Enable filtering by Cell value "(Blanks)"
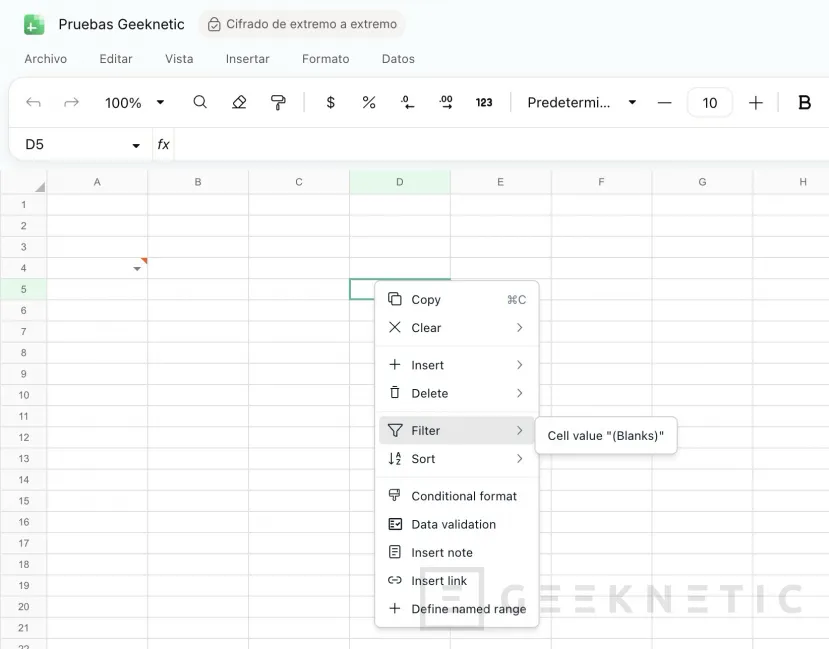 (x=605, y=435)
